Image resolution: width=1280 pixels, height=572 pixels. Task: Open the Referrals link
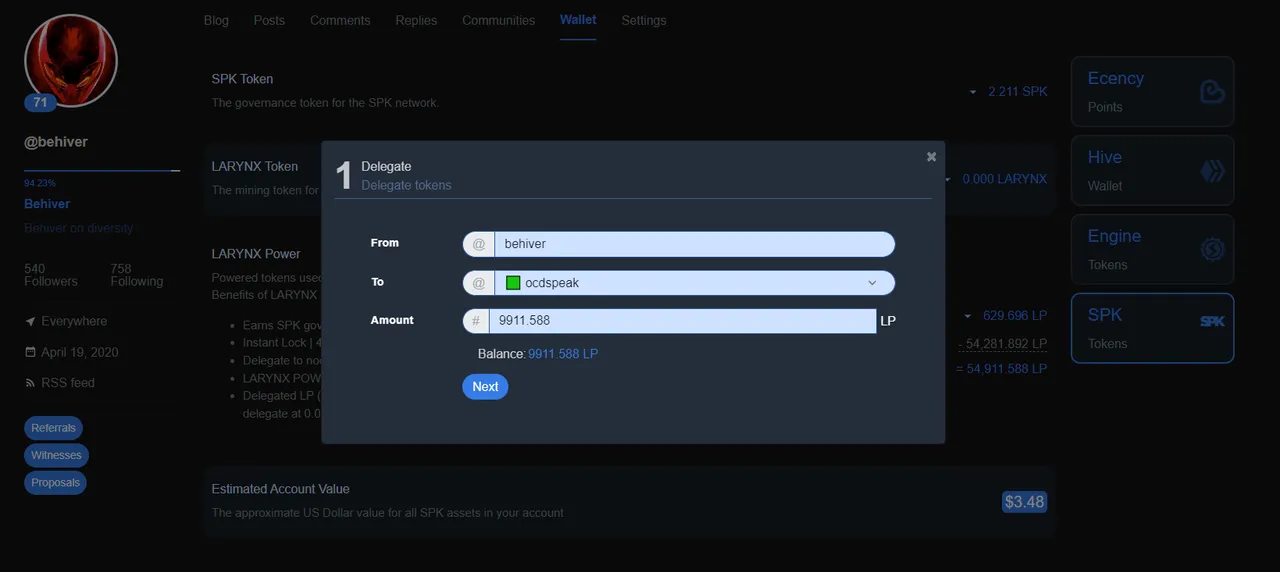pyautogui.click(x=53, y=428)
